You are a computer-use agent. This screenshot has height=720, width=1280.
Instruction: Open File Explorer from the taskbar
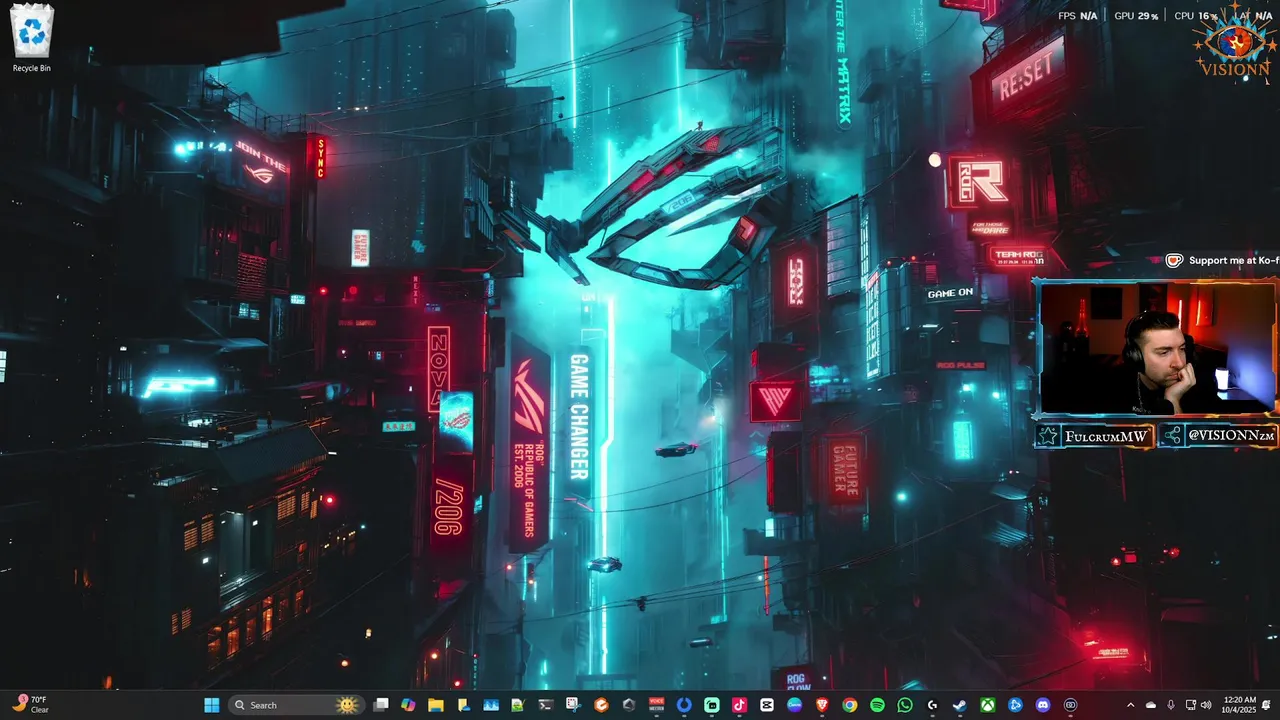click(x=435, y=705)
